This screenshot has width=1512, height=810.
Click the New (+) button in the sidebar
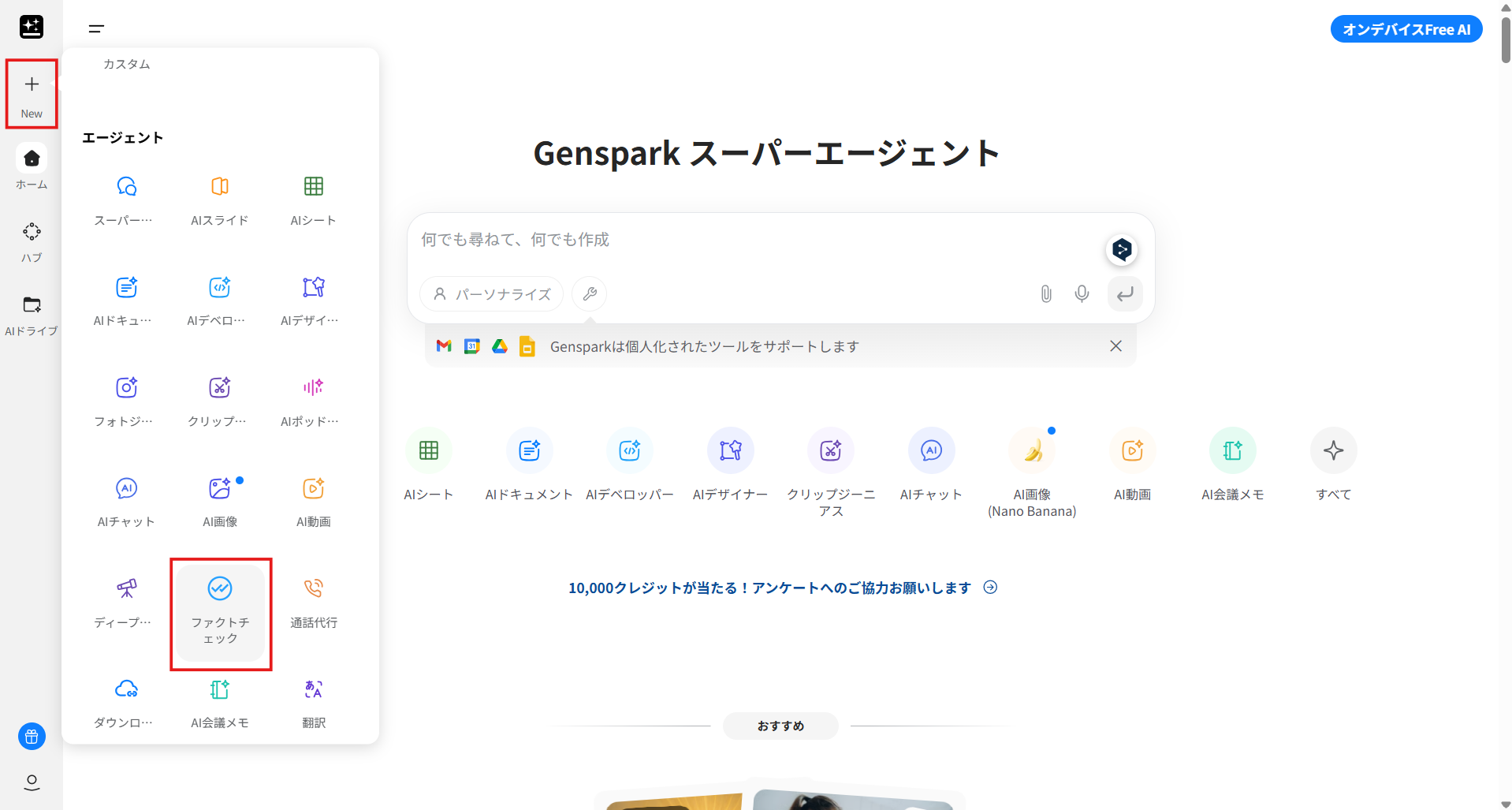click(31, 93)
